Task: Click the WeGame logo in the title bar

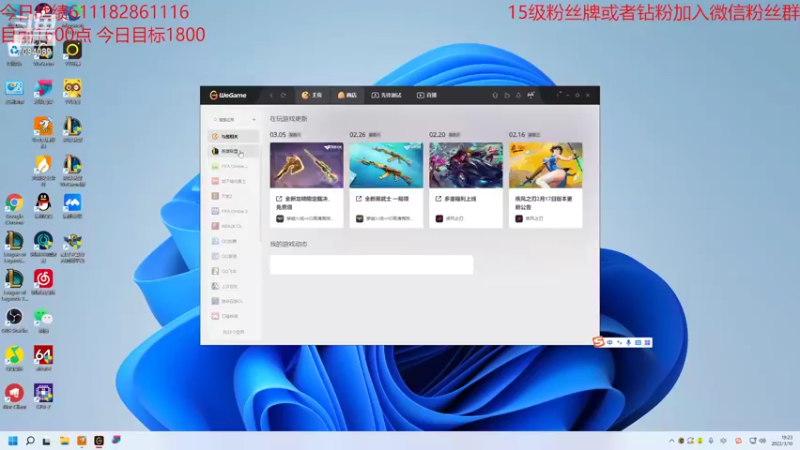Action: point(228,95)
